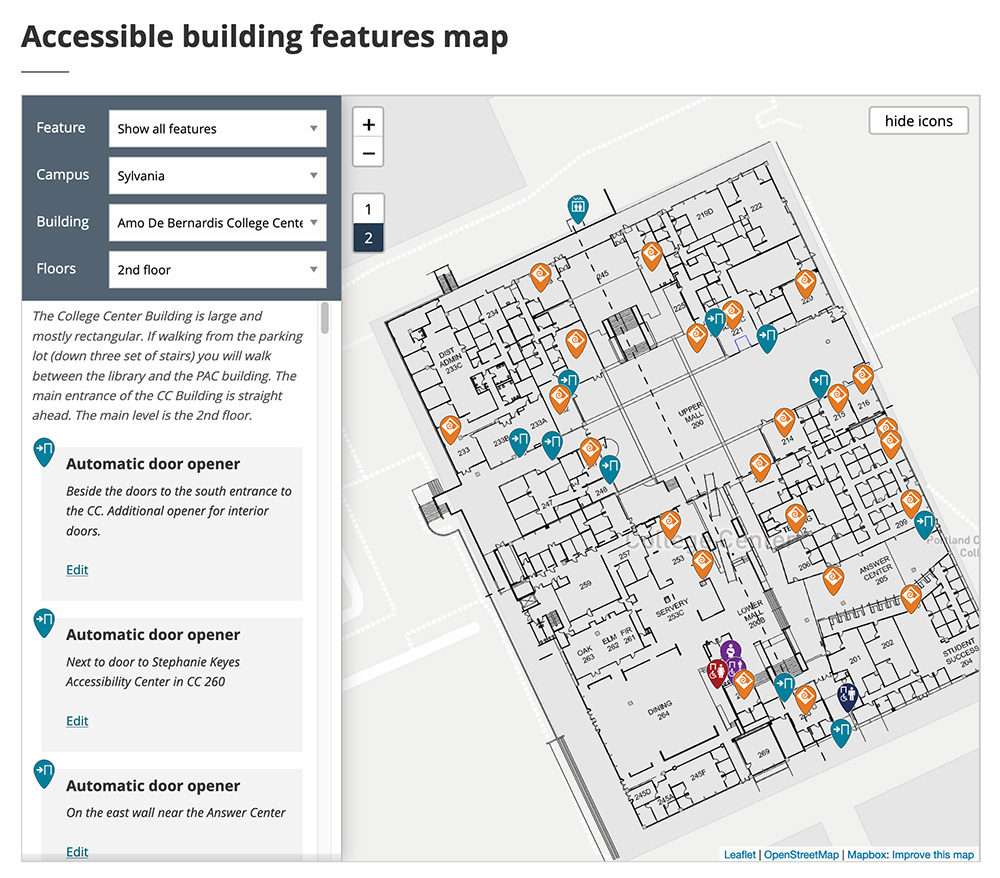
Task: Click the elevator marker on the map
Action: [x=577, y=207]
